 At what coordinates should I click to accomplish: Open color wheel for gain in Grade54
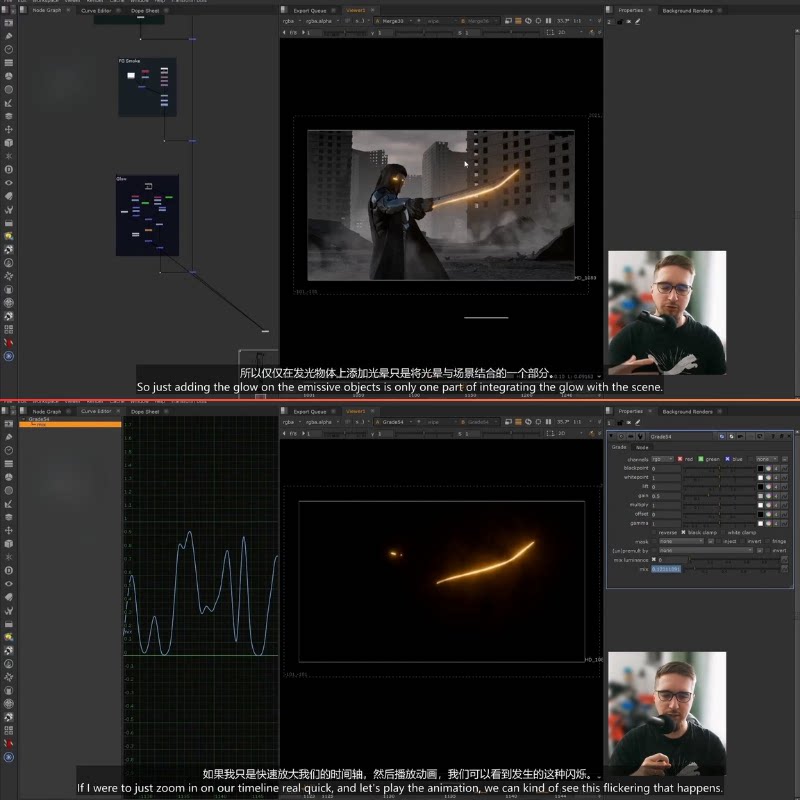(768, 495)
